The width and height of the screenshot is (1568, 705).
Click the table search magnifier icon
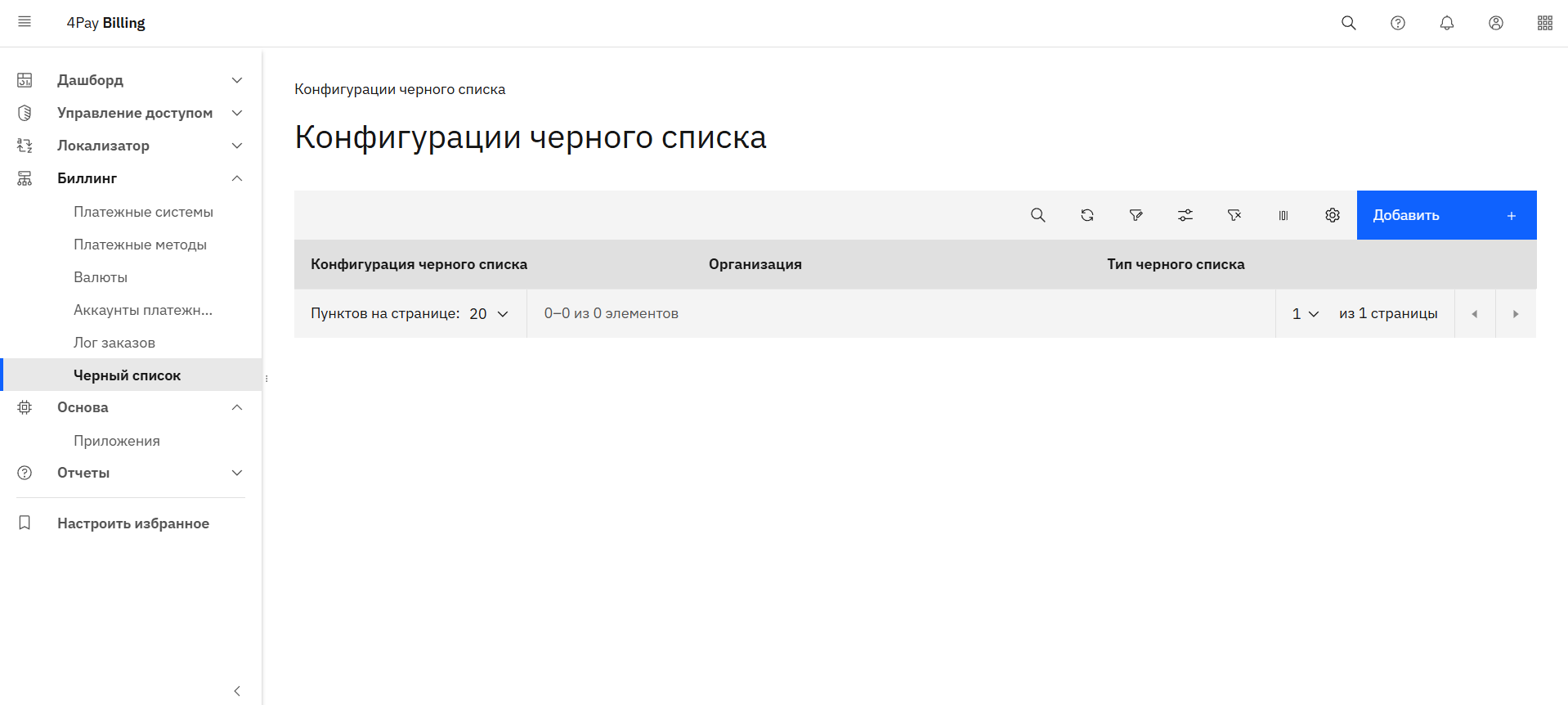tap(1037, 215)
